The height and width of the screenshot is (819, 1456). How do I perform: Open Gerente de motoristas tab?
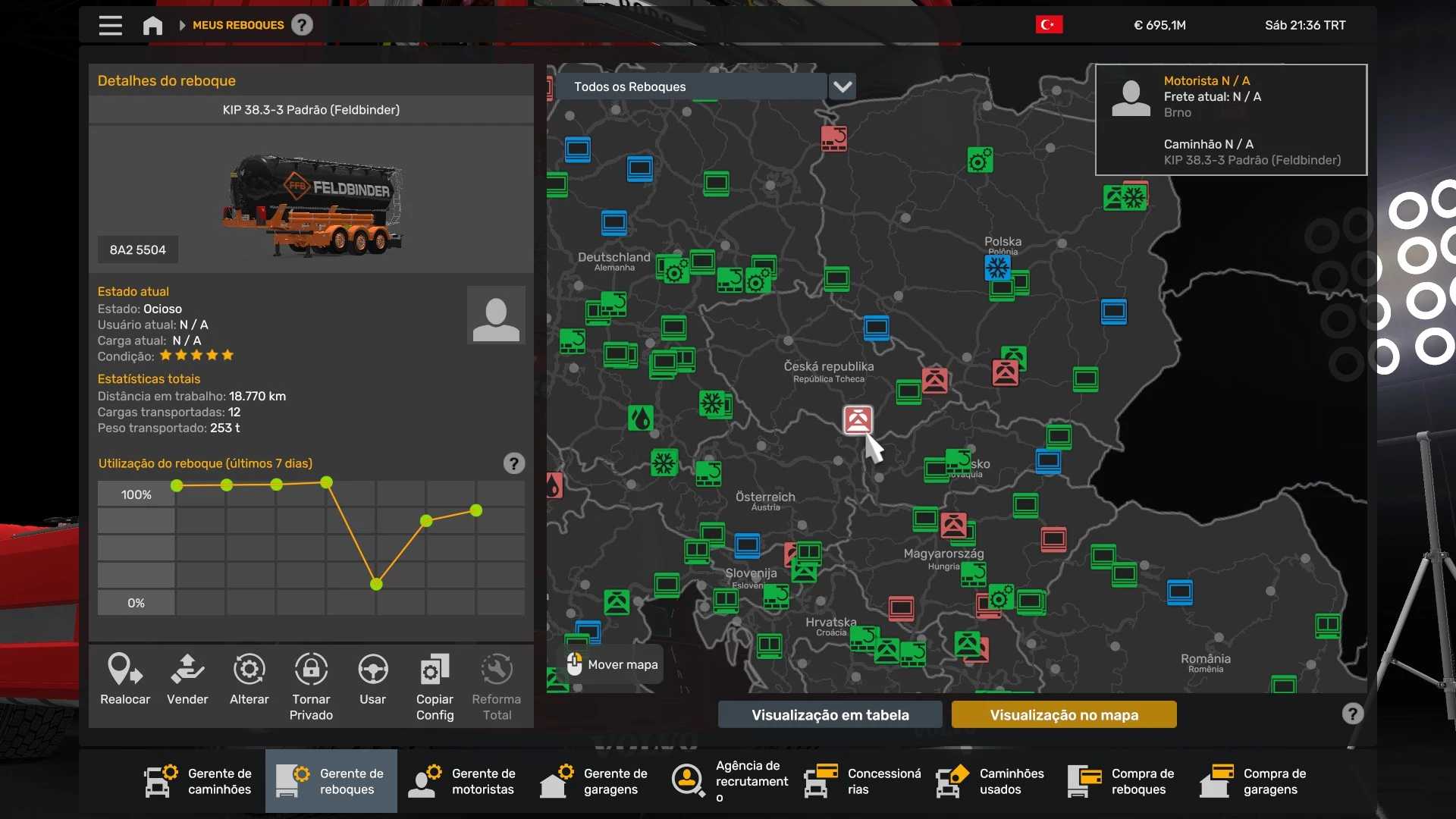(463, 781)
